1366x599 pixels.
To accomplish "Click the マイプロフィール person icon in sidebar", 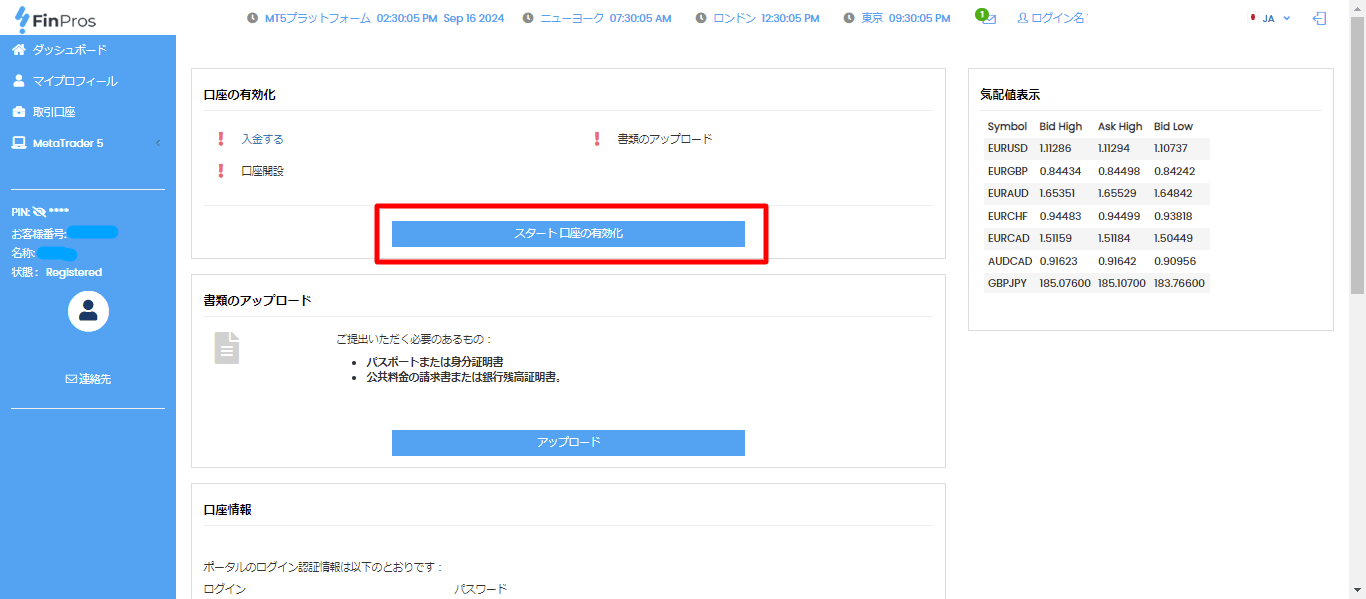I will (20, 80).
